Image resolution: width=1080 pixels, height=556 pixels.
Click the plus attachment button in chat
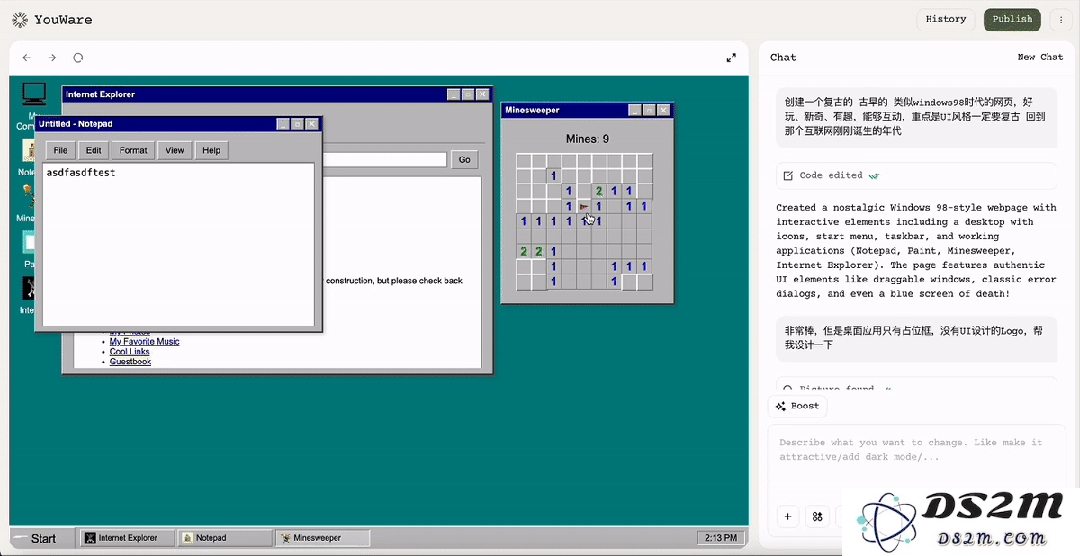tap(788, 516)
